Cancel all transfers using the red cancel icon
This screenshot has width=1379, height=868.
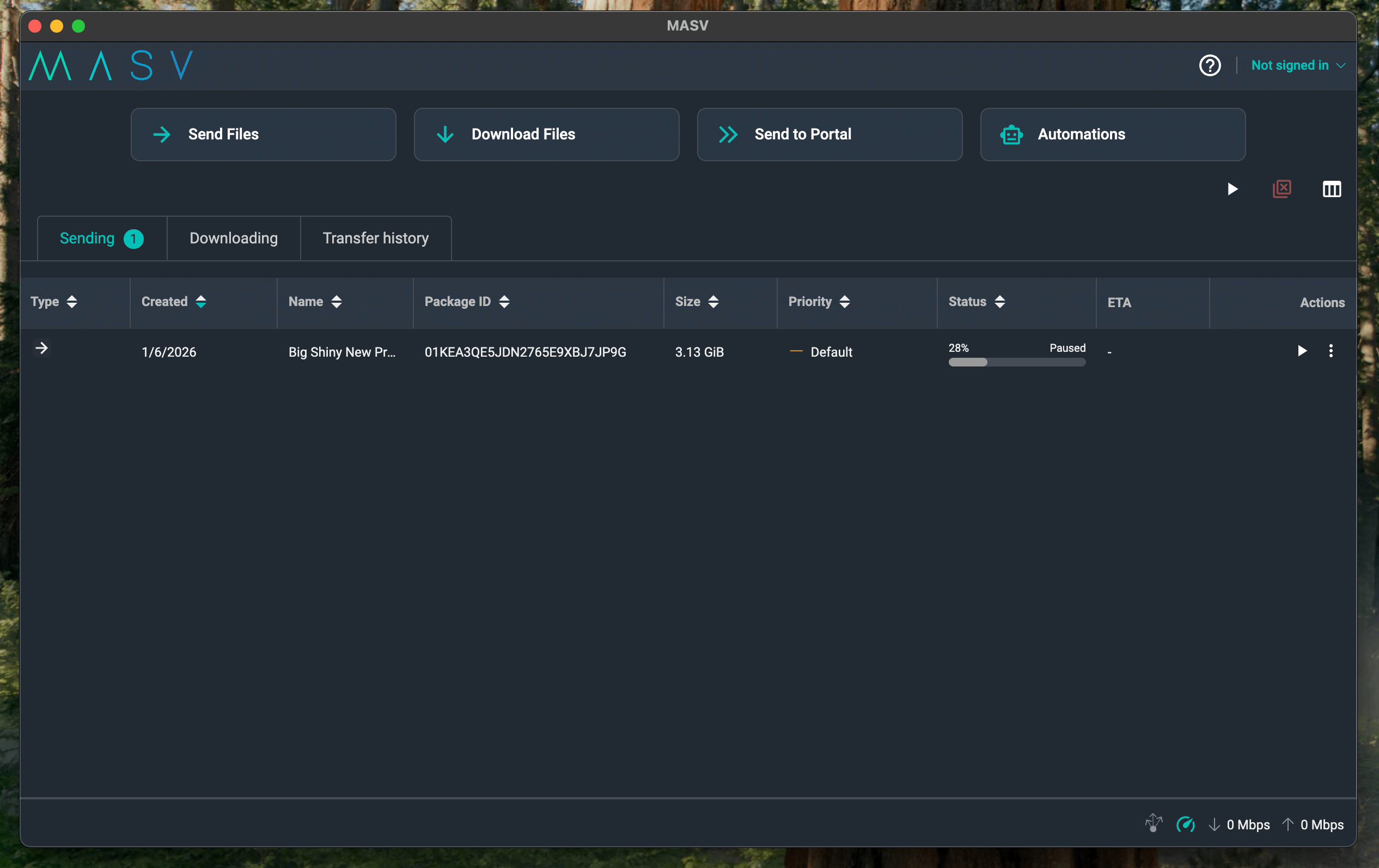coord(1282,189)
